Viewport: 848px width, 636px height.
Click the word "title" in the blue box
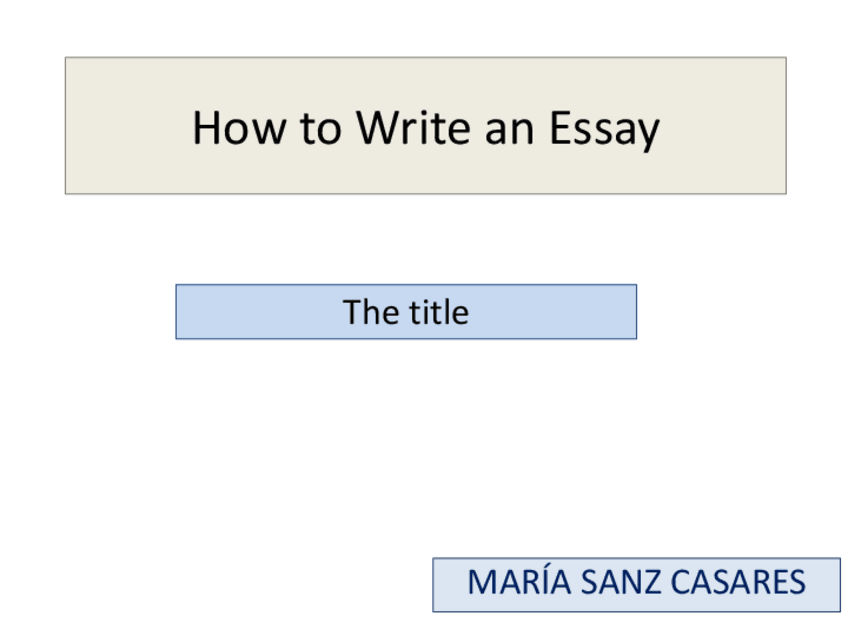click(x=438, y=312)
